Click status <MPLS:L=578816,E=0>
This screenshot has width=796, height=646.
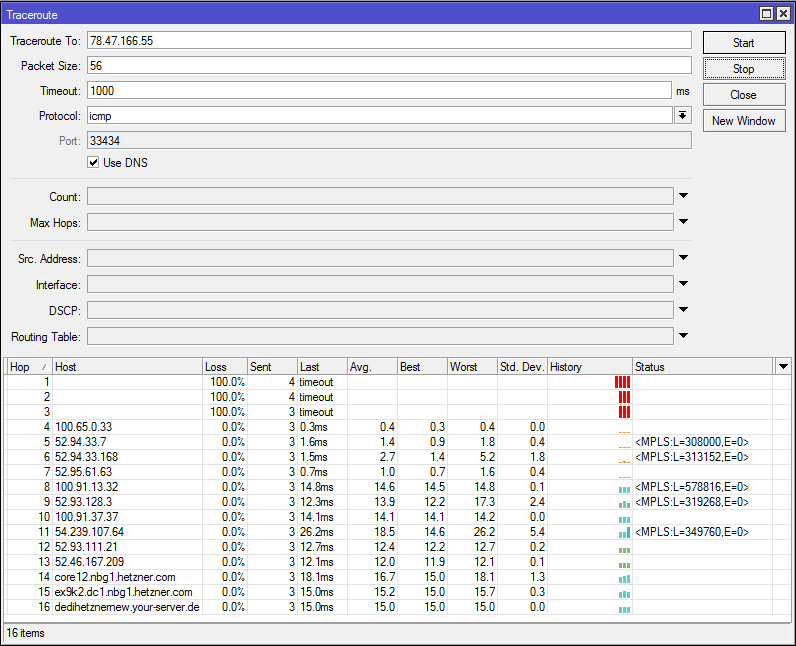pos(692,487)
